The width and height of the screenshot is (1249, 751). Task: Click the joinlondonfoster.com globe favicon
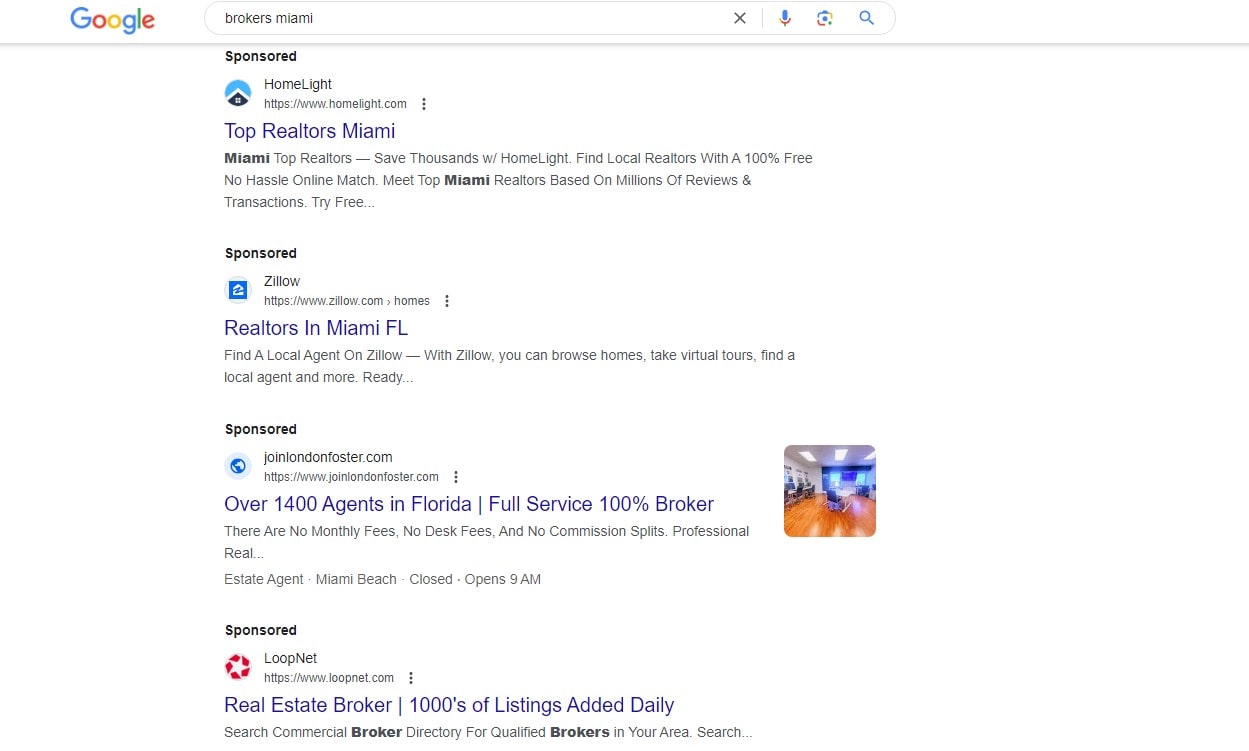pos(238,467)
